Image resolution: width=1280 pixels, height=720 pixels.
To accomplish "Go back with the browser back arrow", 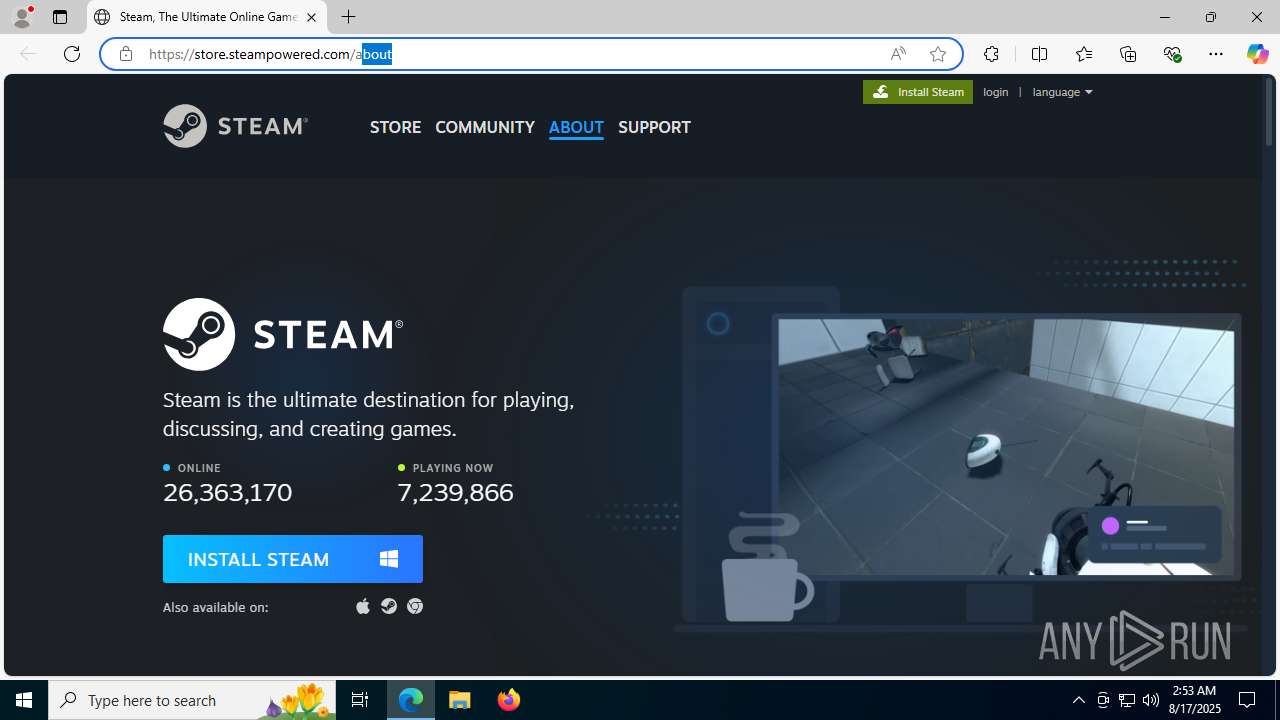I will (x=28, y=54).
